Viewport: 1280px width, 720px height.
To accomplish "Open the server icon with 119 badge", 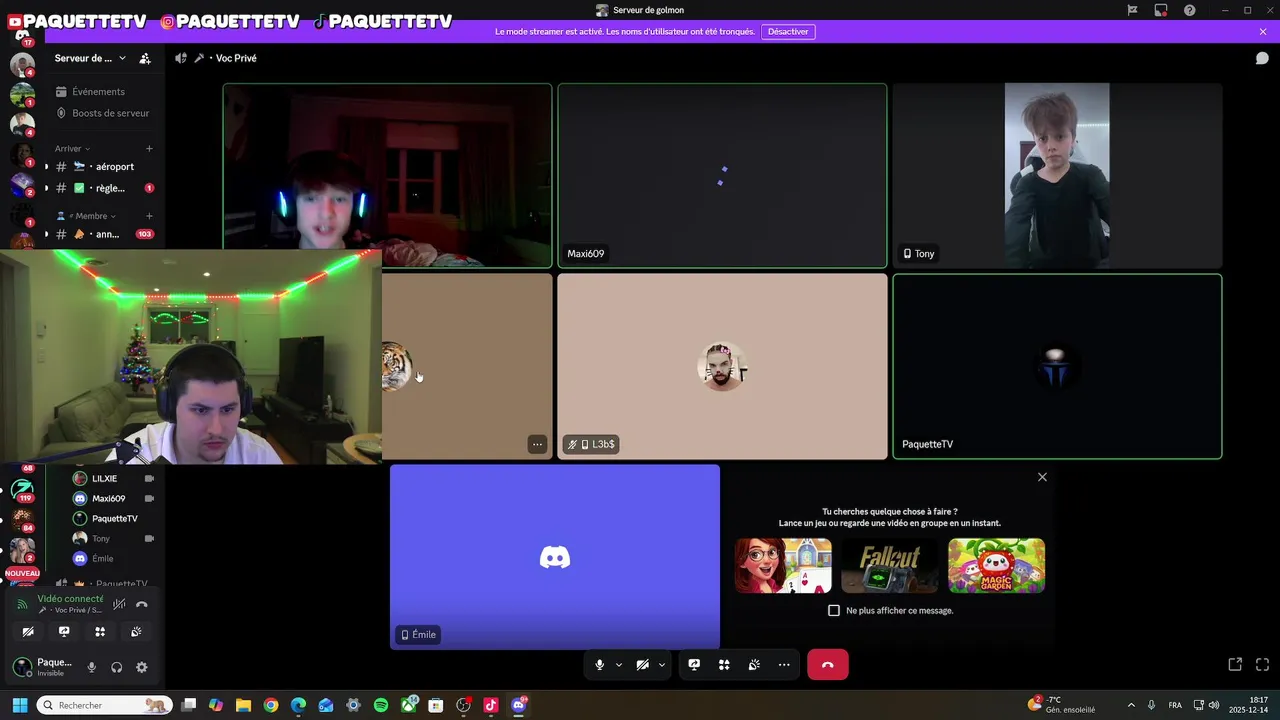I will coord(22,490).
